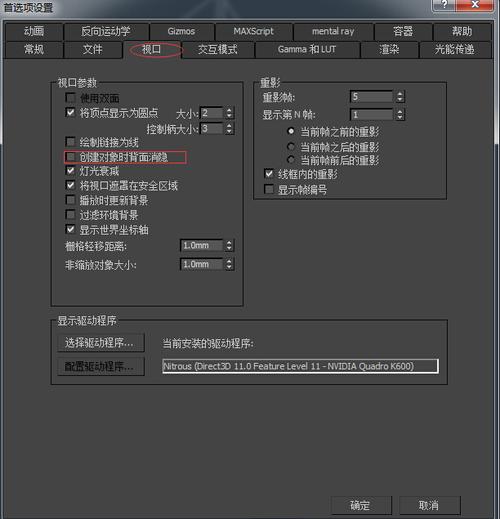Click the 控制柄大小 value field
The width and height of the screenshot is (500, 519).
pyautogui.click(x=212, y=128)
